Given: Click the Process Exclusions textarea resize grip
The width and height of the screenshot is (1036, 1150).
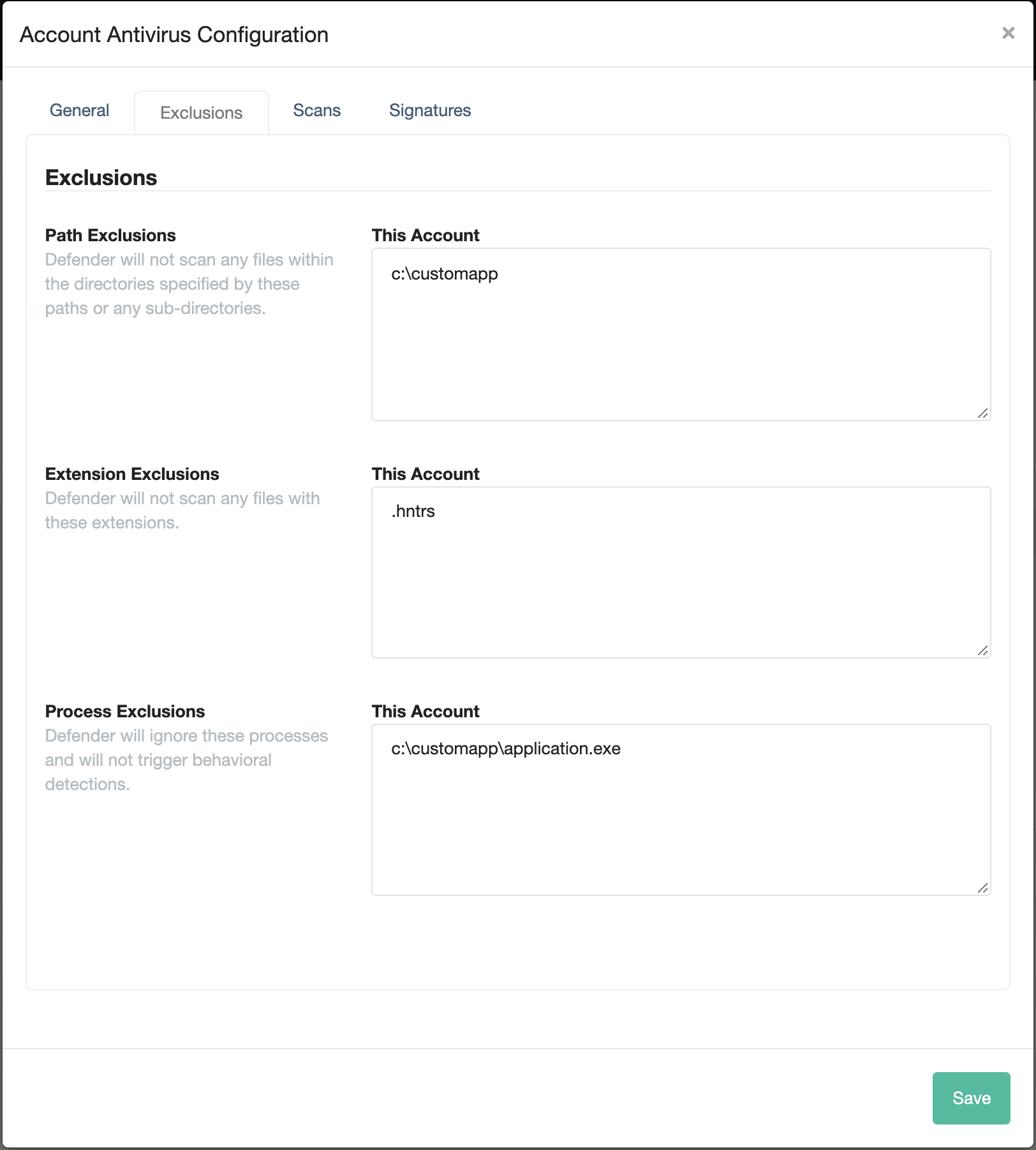Looking at the screenshot, I should click(983, 888).
